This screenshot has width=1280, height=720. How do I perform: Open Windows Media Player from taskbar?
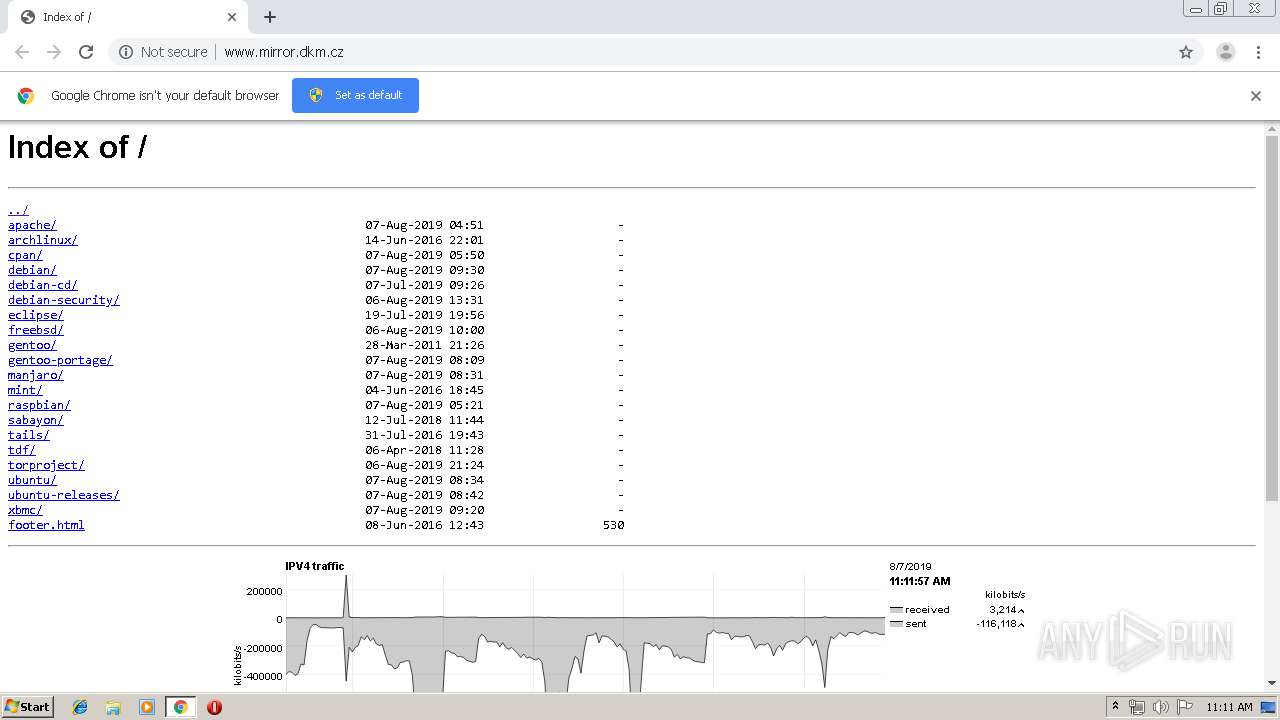[x=147, y=707]
